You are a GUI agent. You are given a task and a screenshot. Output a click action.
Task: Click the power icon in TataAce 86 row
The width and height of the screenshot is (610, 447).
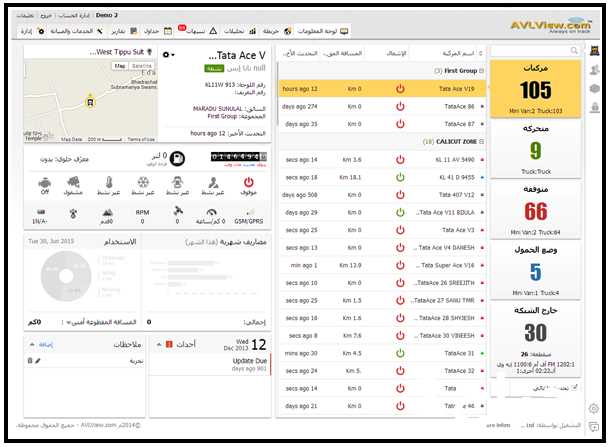pos(400,106)
